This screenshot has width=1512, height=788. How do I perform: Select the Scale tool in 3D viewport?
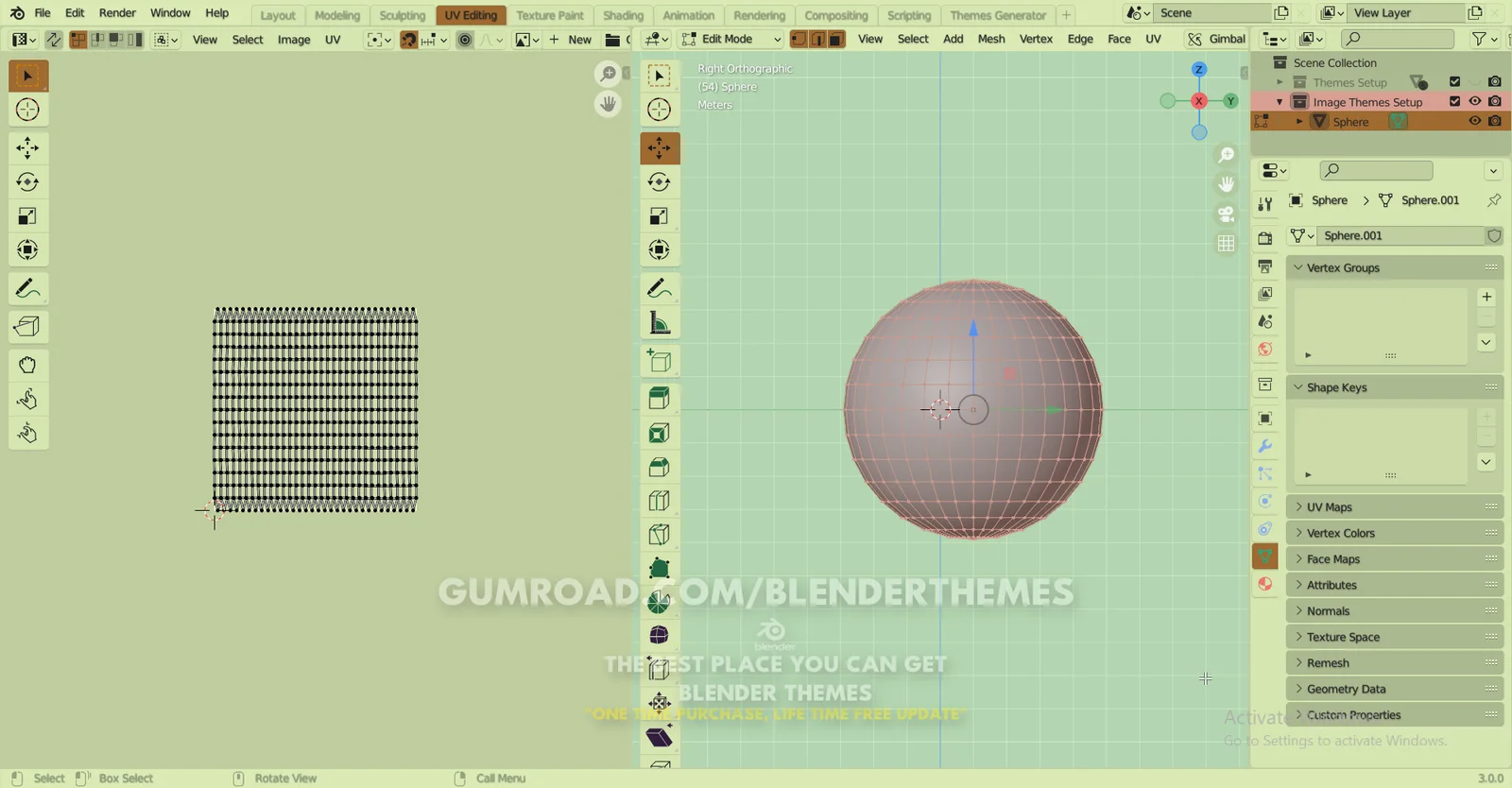[660, 216]
